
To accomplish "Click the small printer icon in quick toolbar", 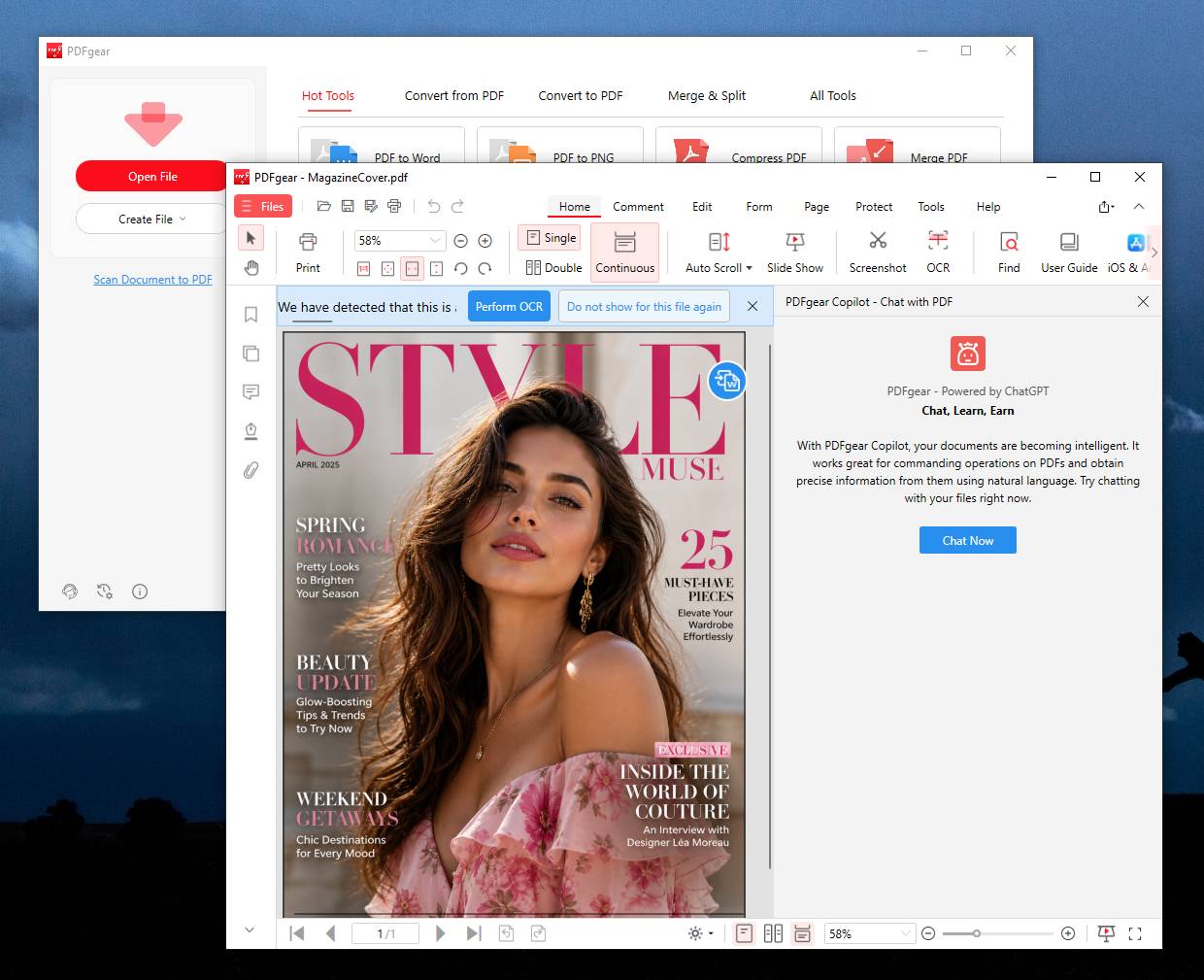I will point(394,206).
